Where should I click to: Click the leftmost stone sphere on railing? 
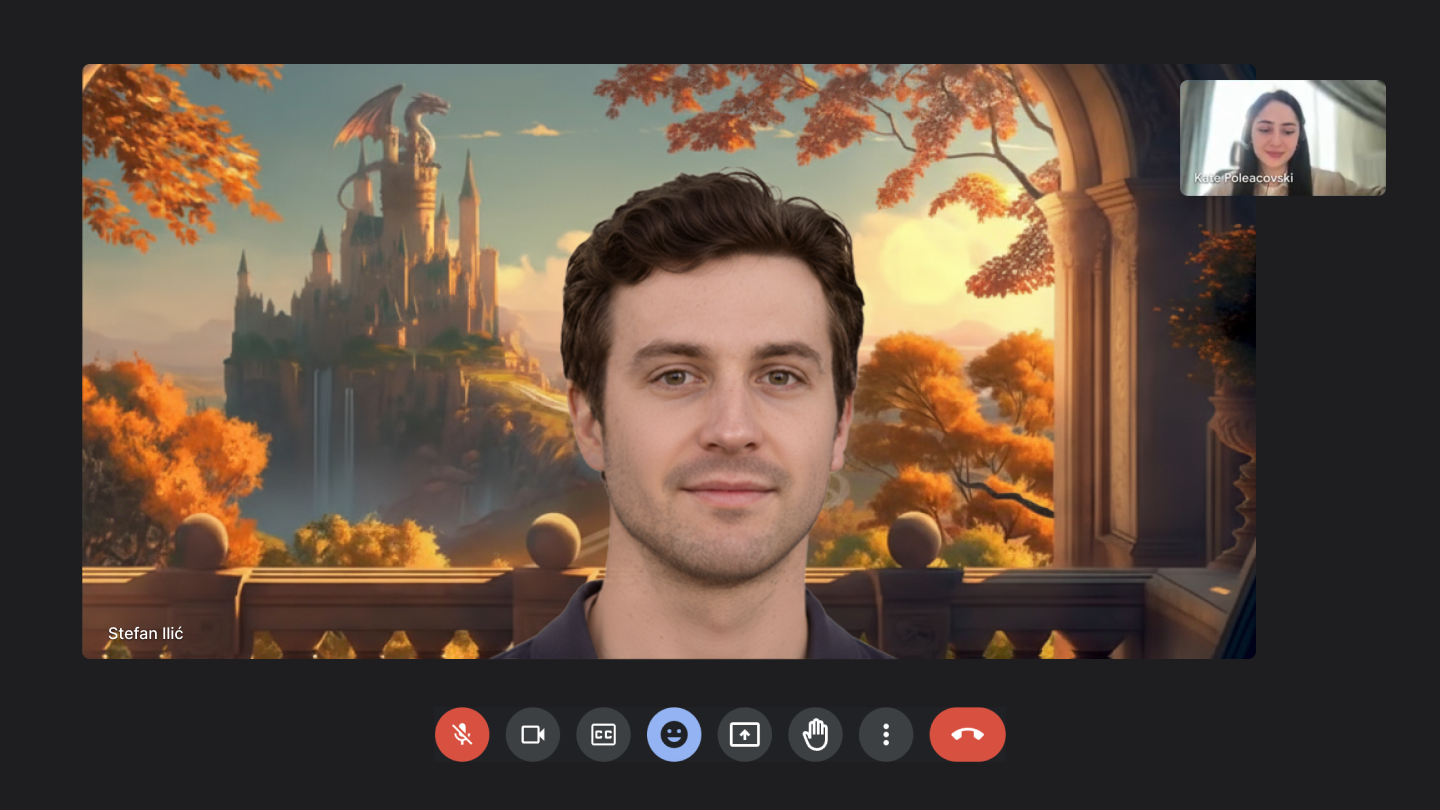[x=201, y=541]
